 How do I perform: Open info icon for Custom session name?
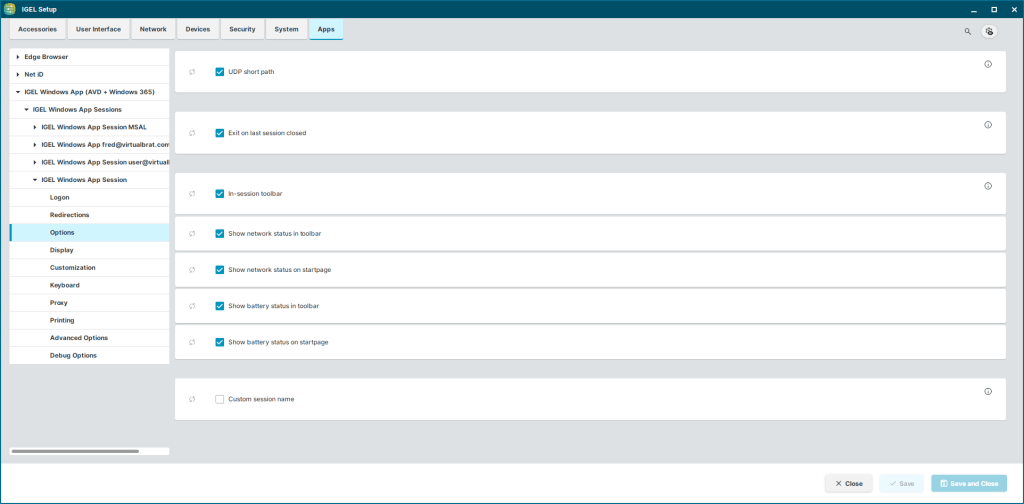[x=988, y=392]
